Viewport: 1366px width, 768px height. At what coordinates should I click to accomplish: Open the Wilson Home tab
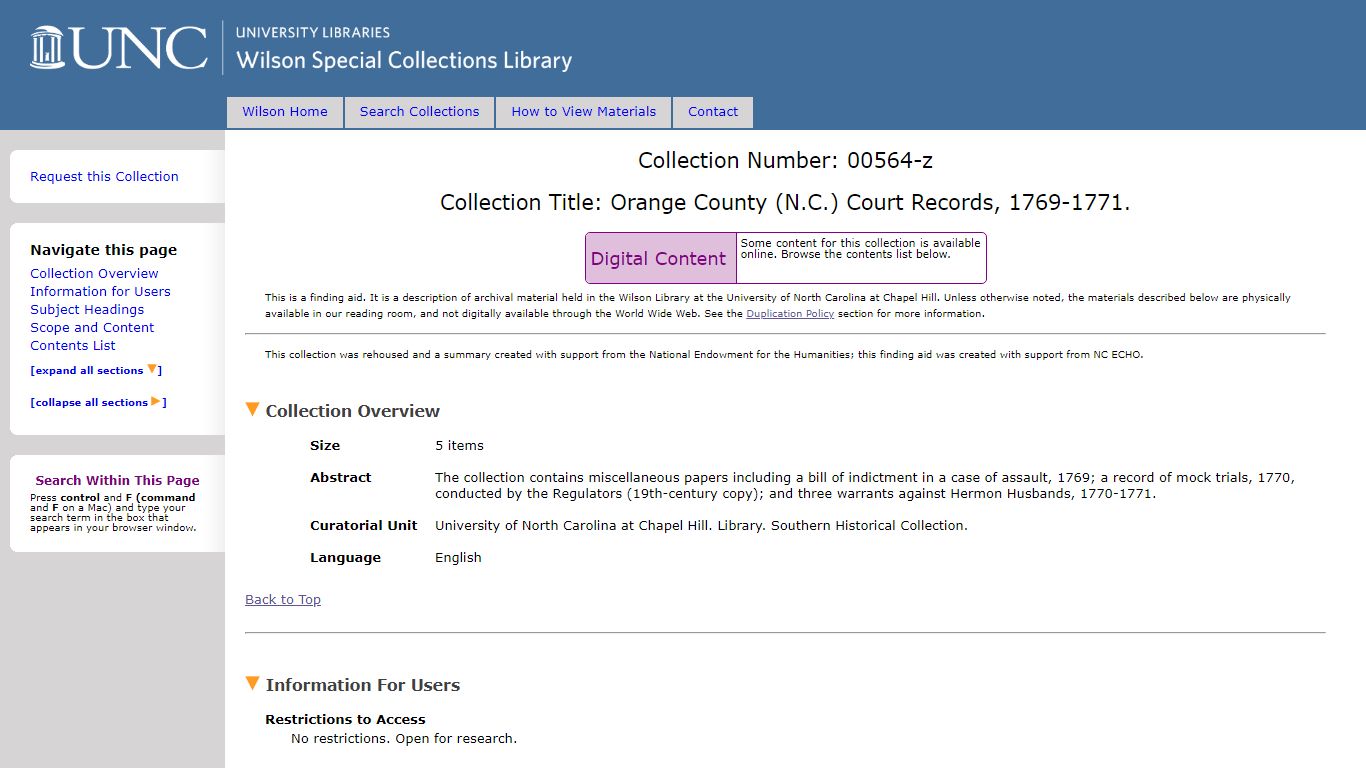[285, 112]
